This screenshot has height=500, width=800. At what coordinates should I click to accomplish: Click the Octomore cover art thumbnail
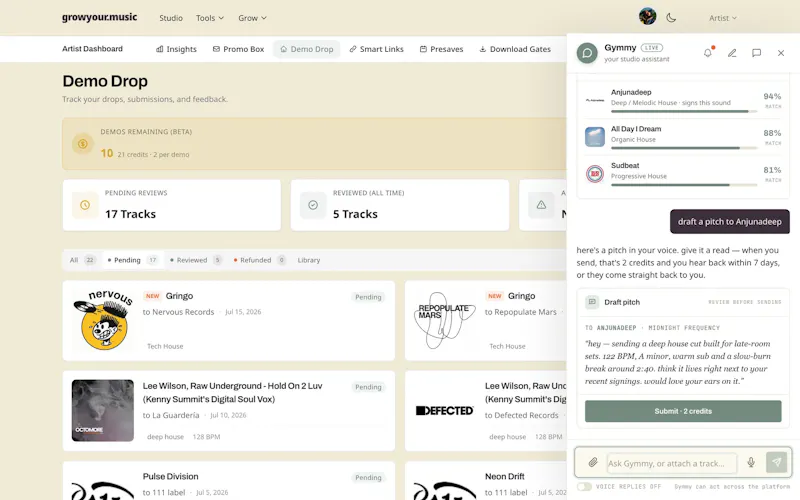(x=103, y=410)
